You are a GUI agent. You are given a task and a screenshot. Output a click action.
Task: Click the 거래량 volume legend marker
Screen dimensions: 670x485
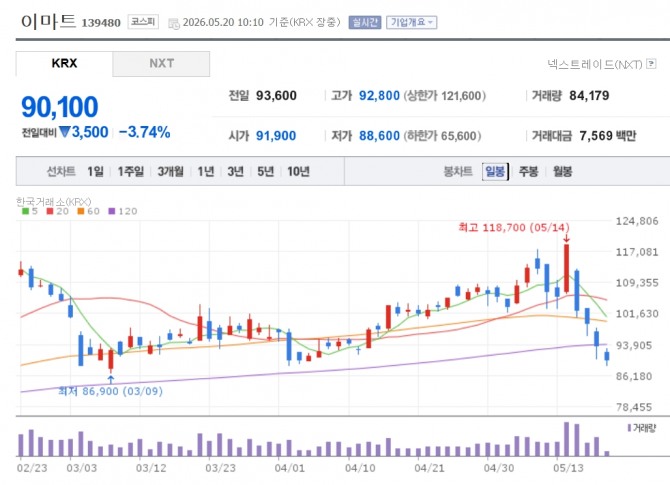(629, 428)
